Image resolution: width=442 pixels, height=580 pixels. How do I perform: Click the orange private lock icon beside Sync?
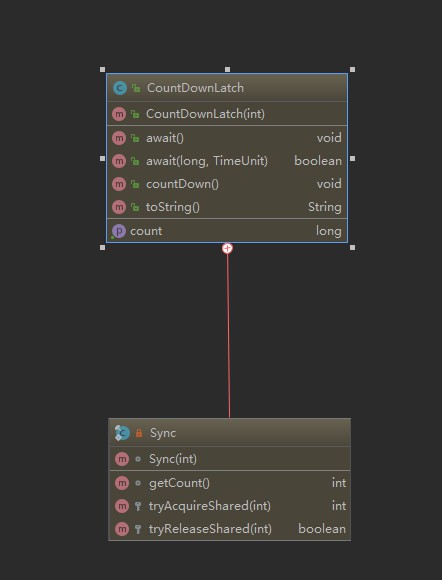139,433
